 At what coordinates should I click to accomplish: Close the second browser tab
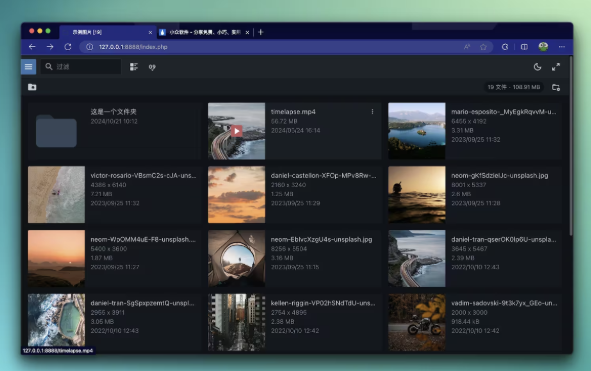point(247,32)
